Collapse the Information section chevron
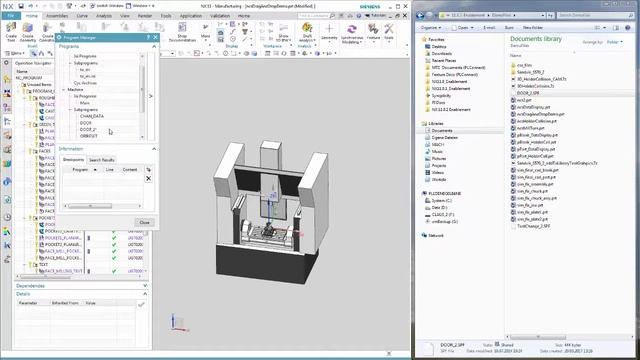 tap(154, 149)
